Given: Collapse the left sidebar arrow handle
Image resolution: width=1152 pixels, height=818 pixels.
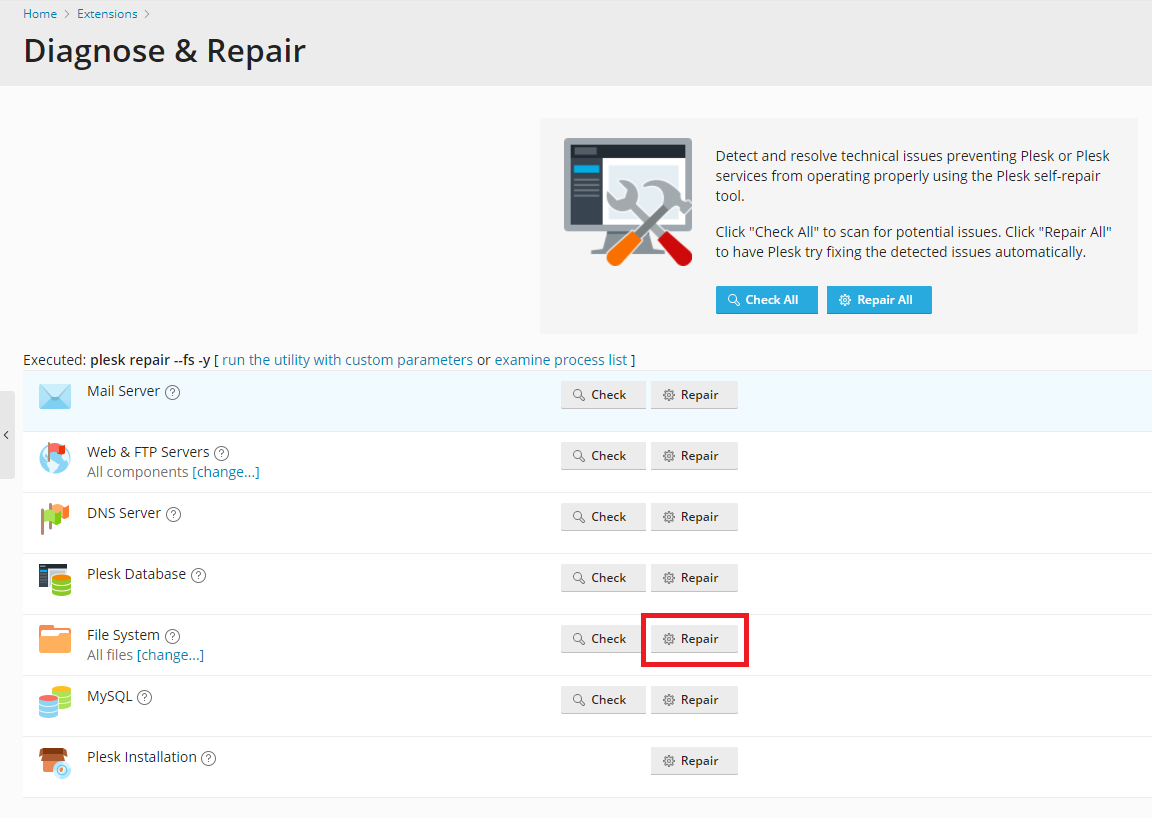Looking at the screenshot, I should point(7,435).
